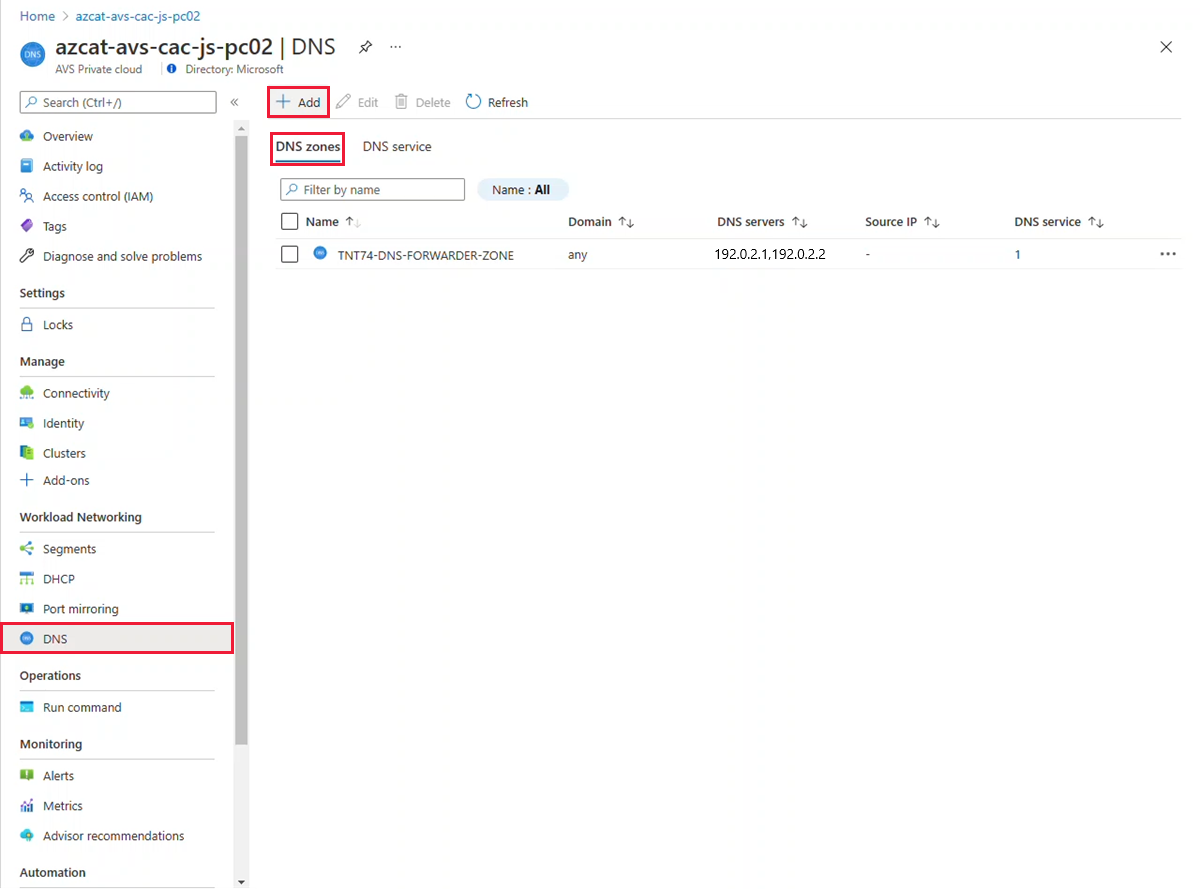Open the Run command page
This screenshot has height=889, width=1200.
[x=80, y=707]
